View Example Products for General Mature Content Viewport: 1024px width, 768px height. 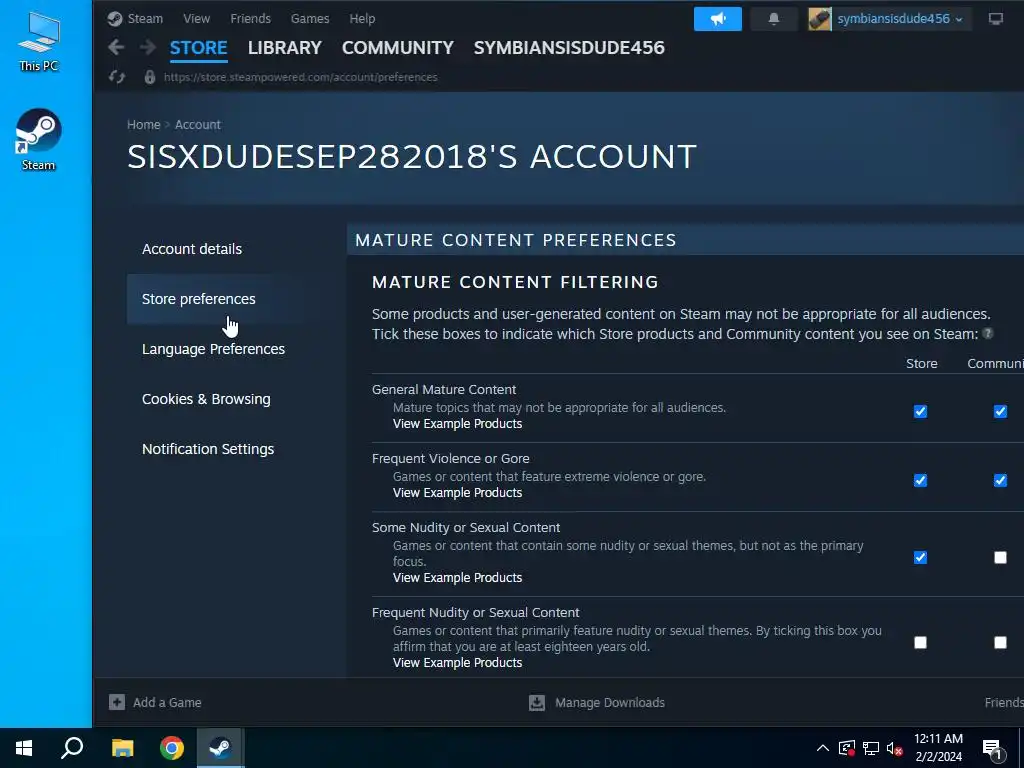(457, 424)
